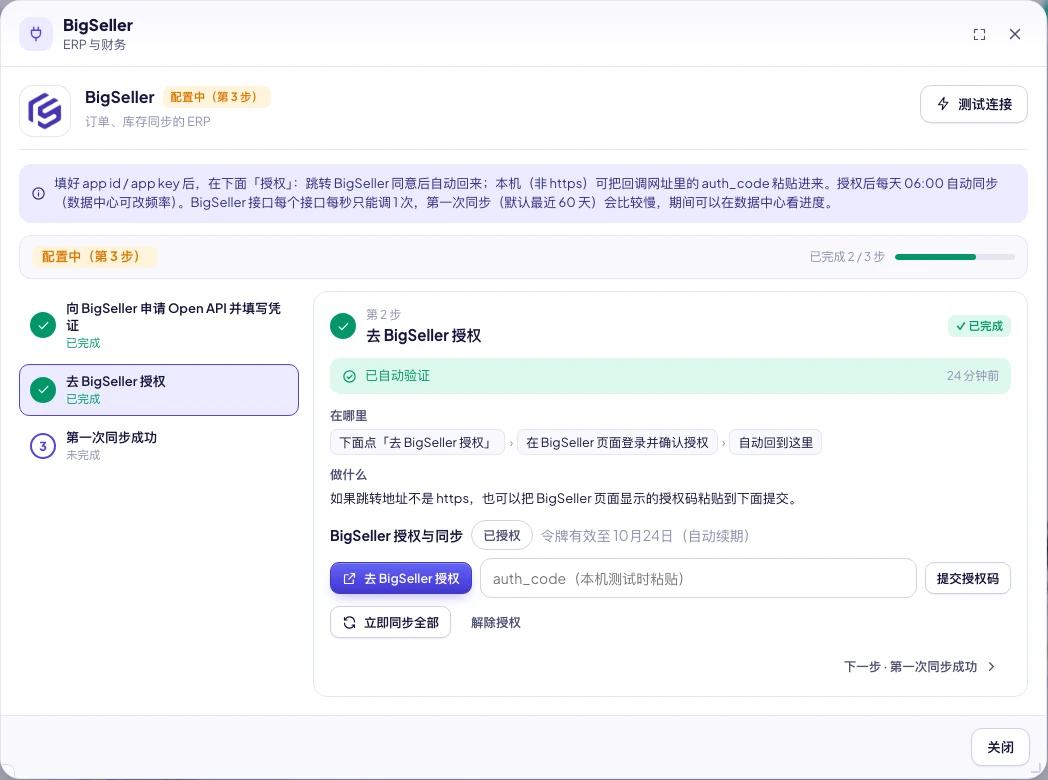
Task: Click the 24 分钟前 timestamp
Action: click(972, 376)
